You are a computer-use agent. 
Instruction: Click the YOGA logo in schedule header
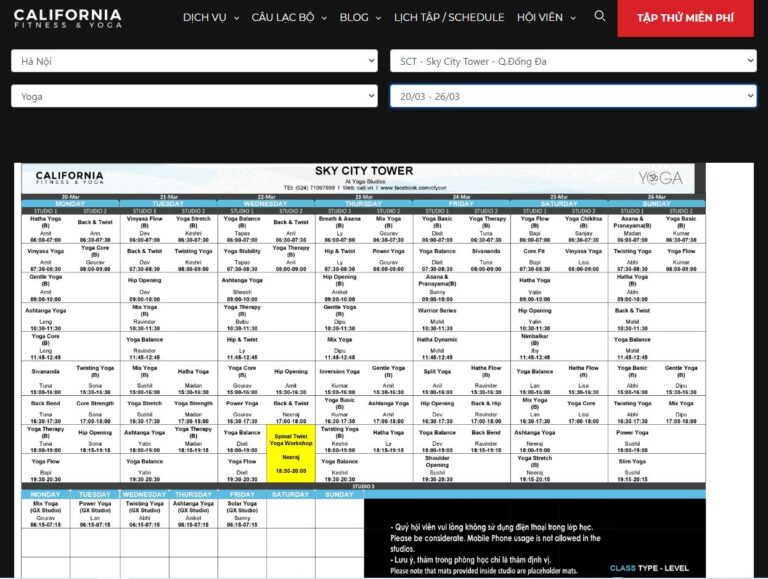(x=660, y=178)
